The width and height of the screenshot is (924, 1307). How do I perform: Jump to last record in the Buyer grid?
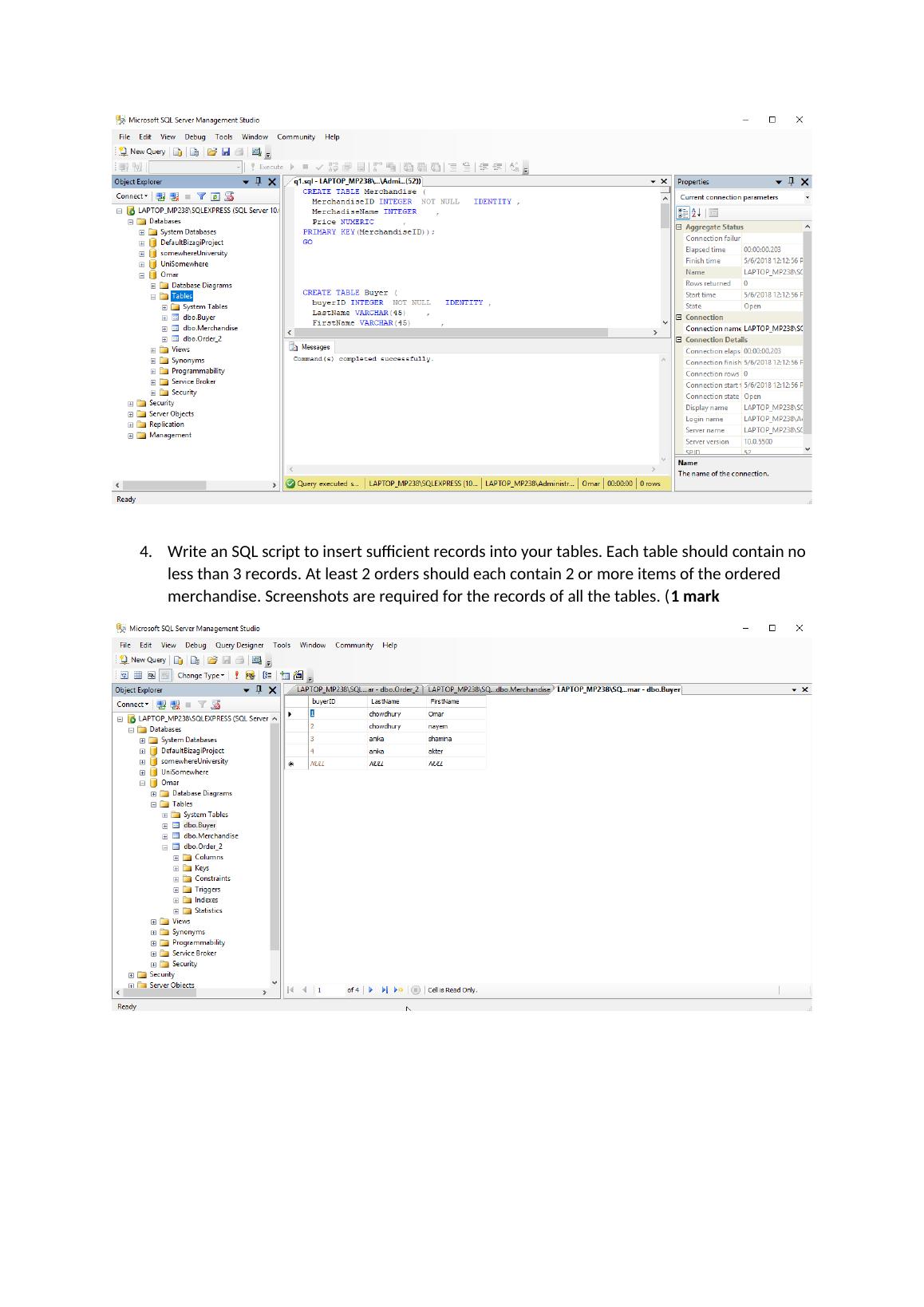pyautogui.click(x=385, y=990)
